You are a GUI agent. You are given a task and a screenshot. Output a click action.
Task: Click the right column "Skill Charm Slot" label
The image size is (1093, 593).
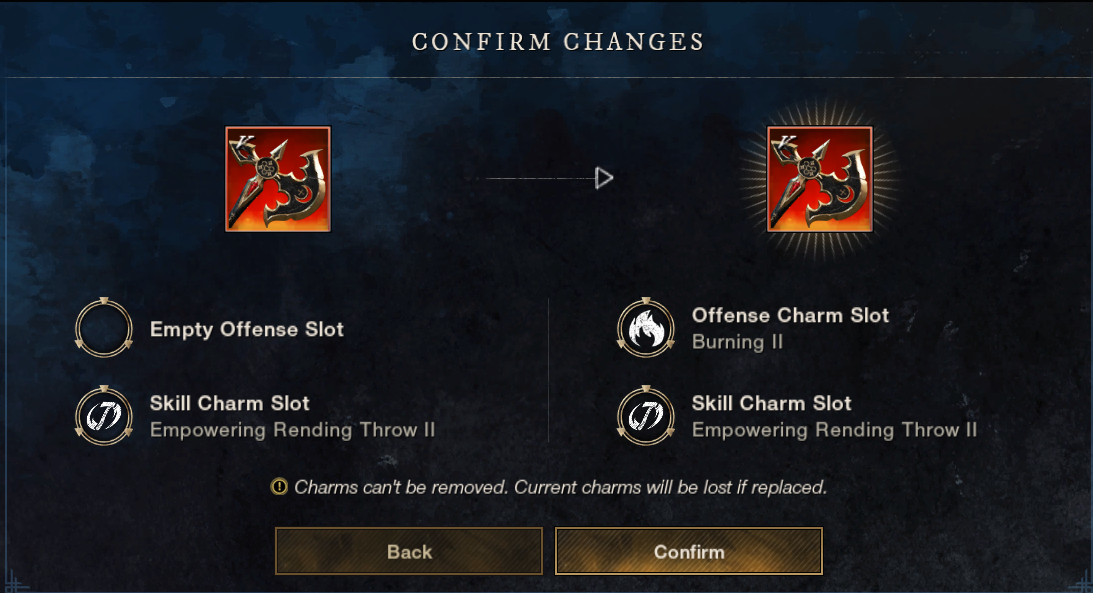[772, 403]
